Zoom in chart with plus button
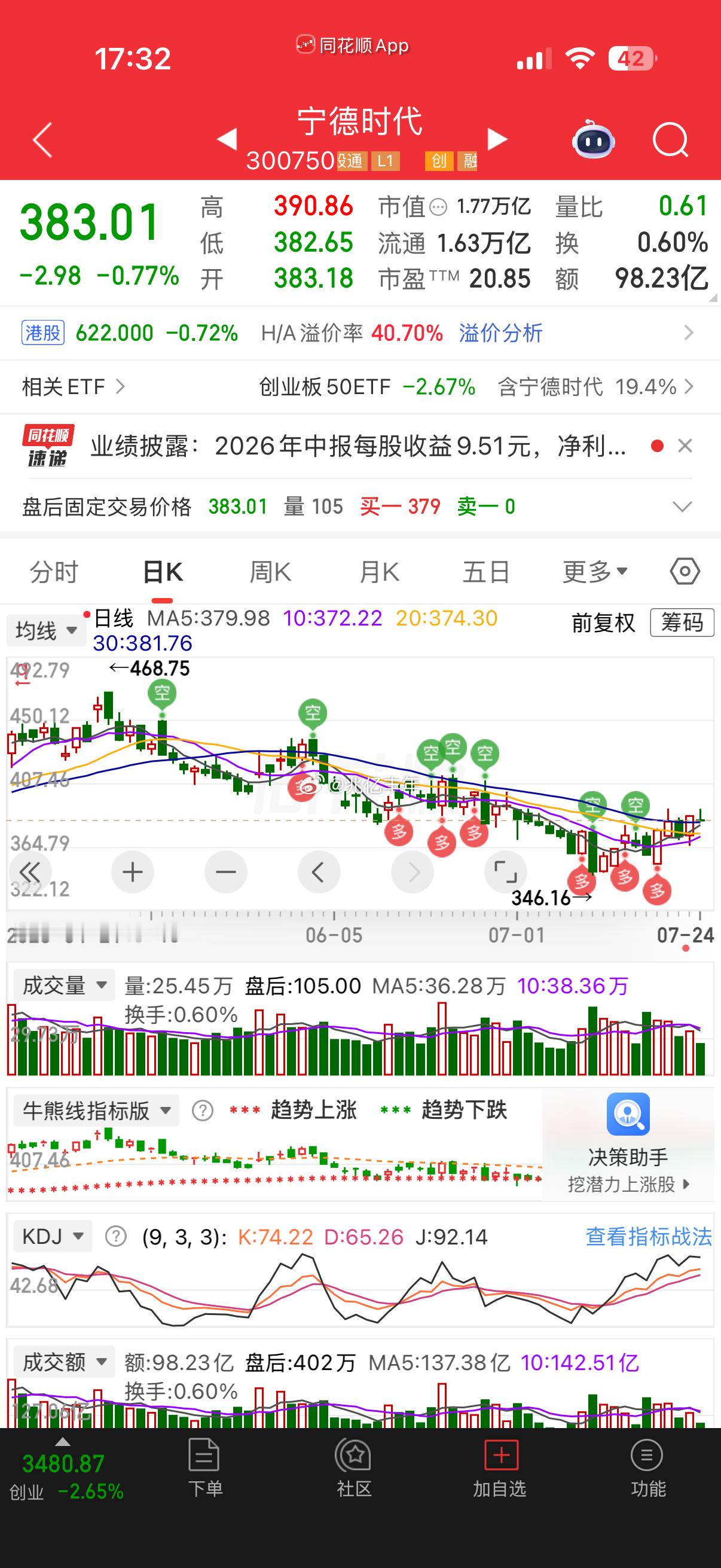Screen dimensions: 721x1568 tap(133, 873)
